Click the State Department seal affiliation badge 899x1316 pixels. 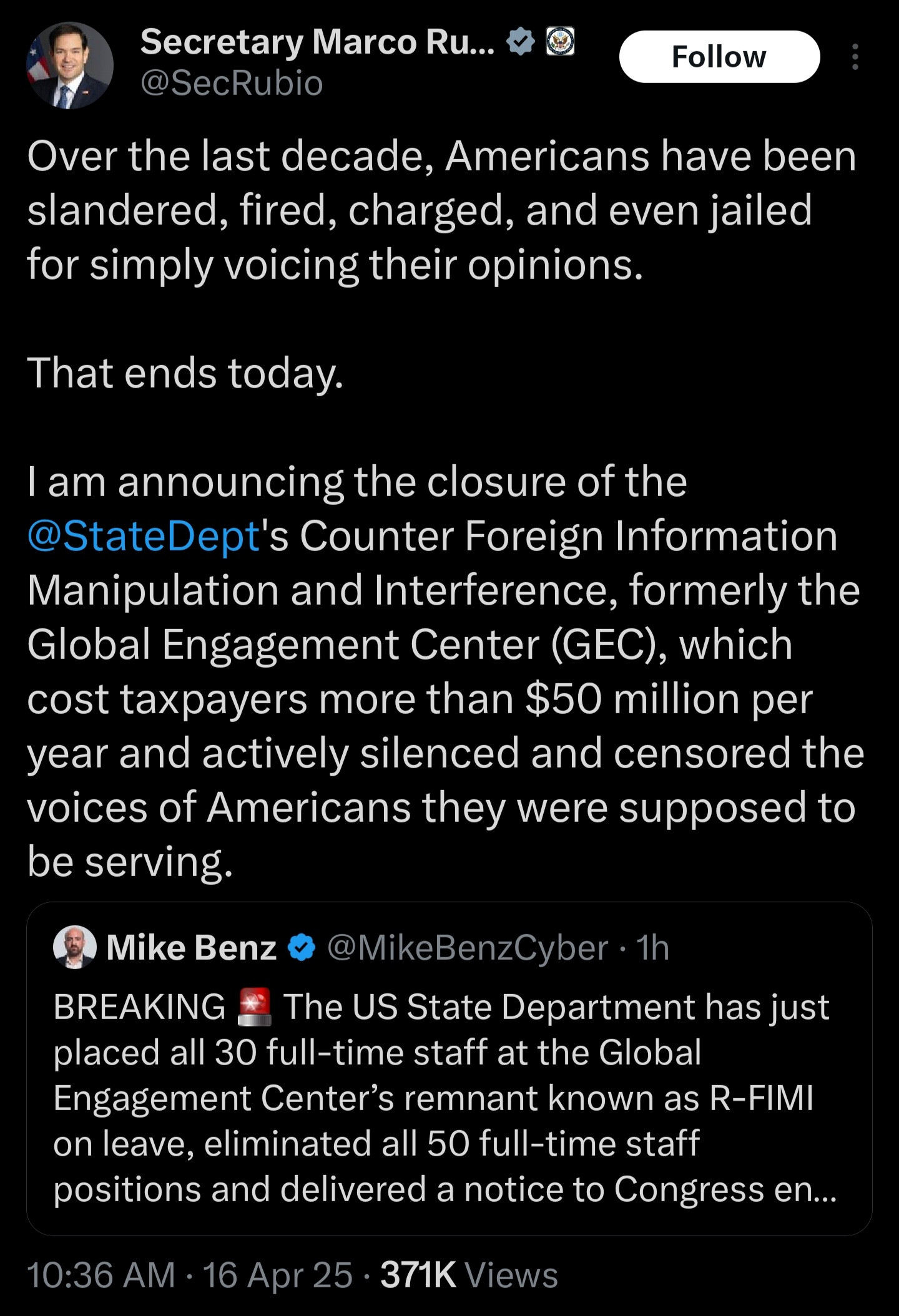coord(560,42)
